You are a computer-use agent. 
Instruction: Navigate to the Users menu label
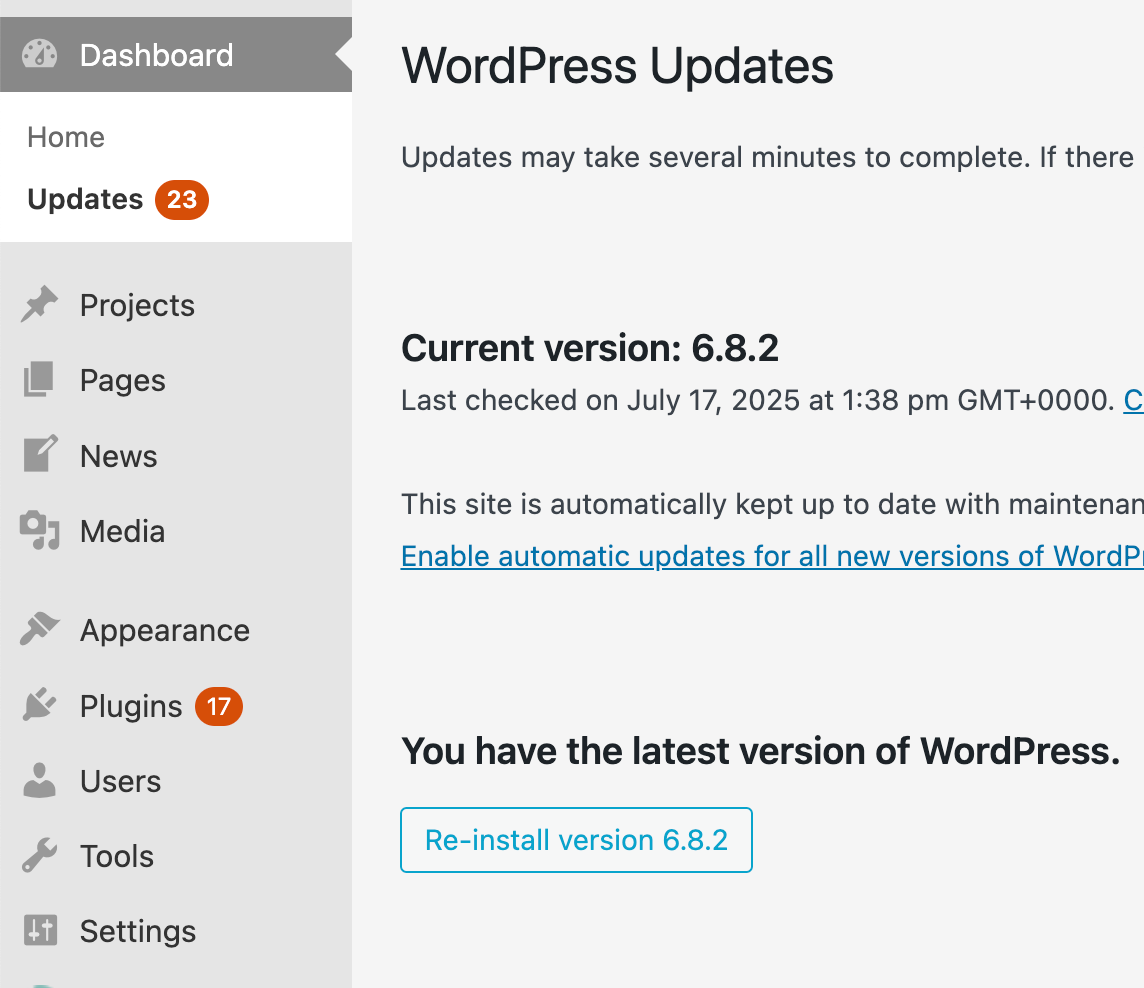(x=120, y=781)
